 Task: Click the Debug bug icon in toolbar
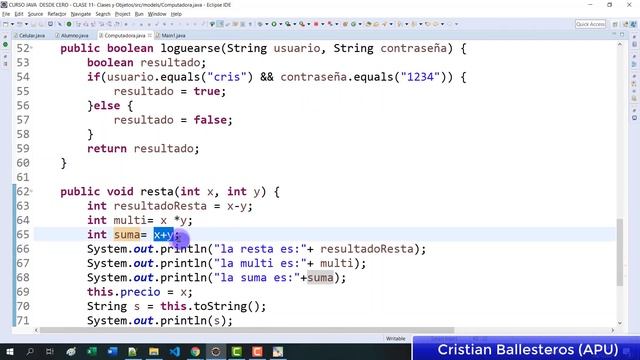point(260,24)
